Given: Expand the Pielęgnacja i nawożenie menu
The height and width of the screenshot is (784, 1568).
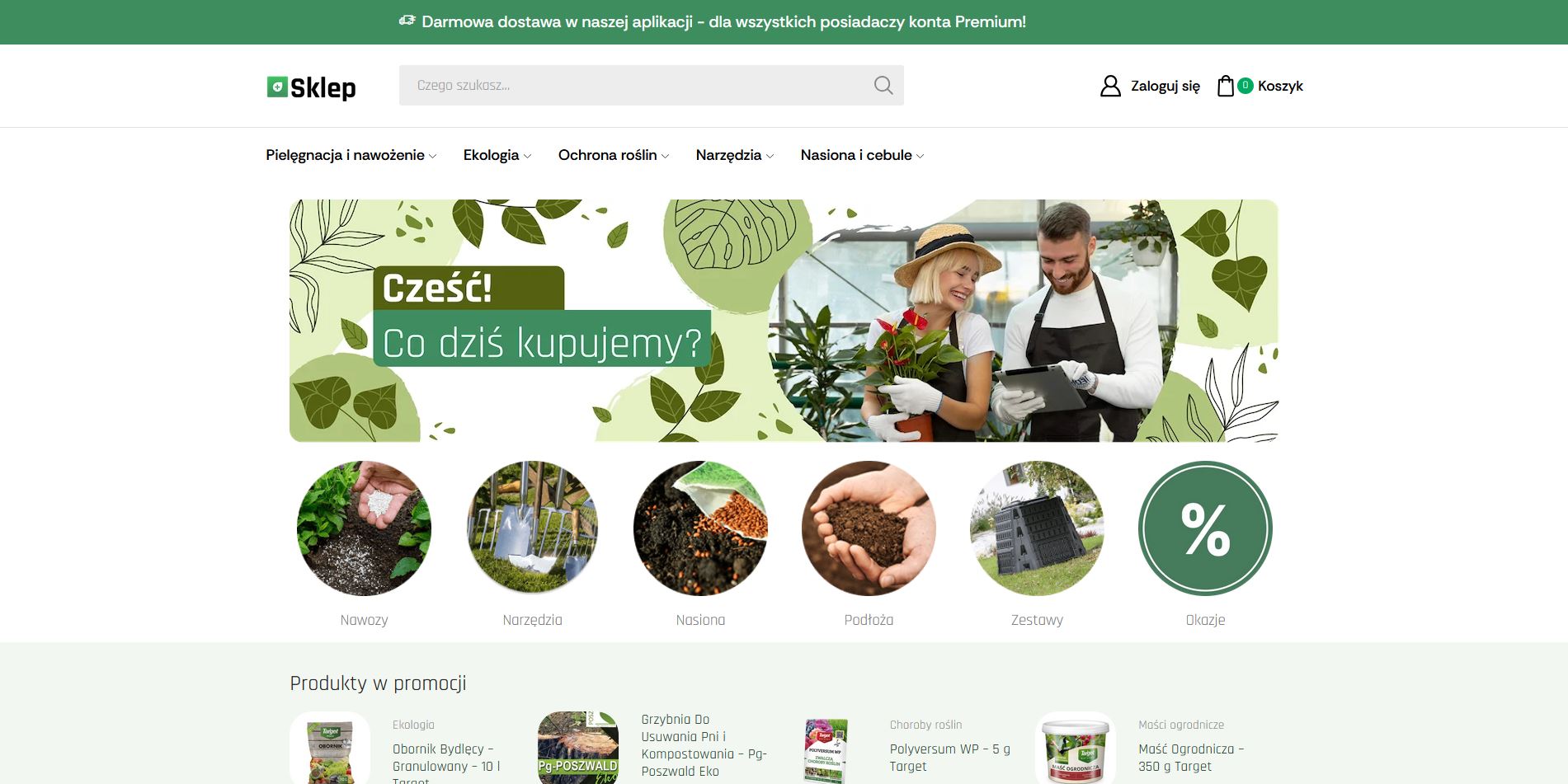Looking at the screenshot, I should [351, 155].
